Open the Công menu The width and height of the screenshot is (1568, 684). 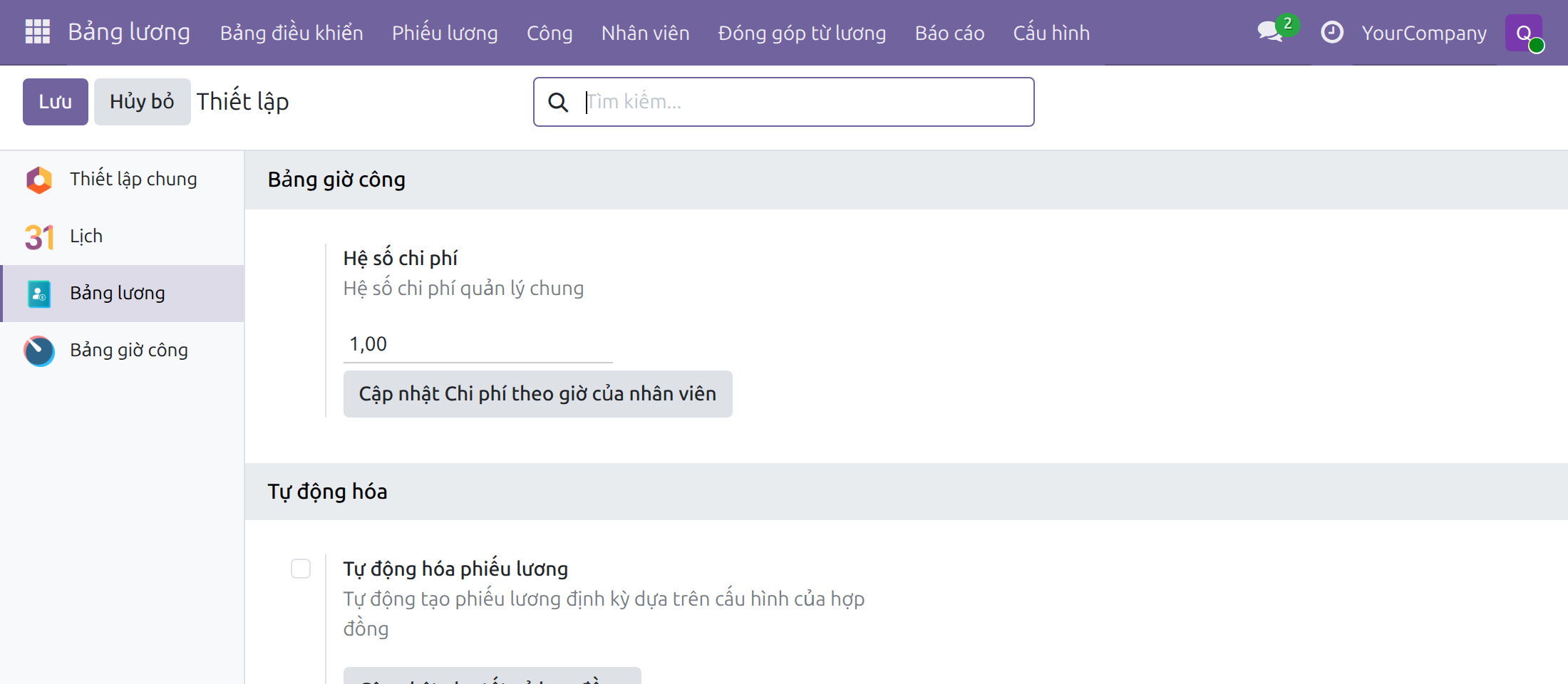(550, 33)
